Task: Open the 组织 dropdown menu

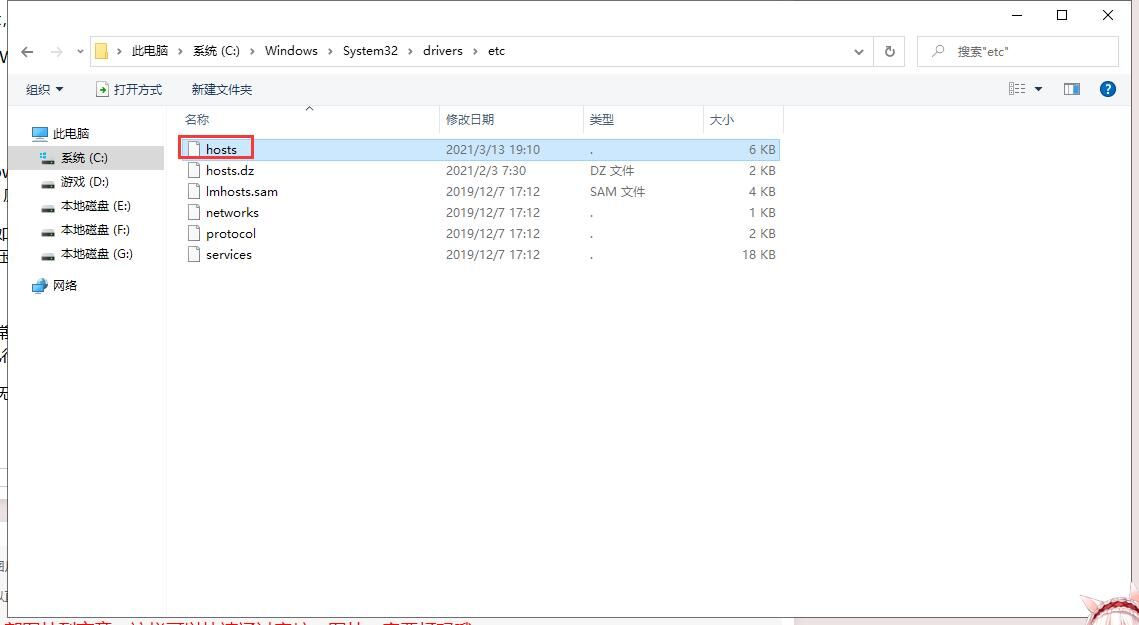Action: click(x=44, y=89)
